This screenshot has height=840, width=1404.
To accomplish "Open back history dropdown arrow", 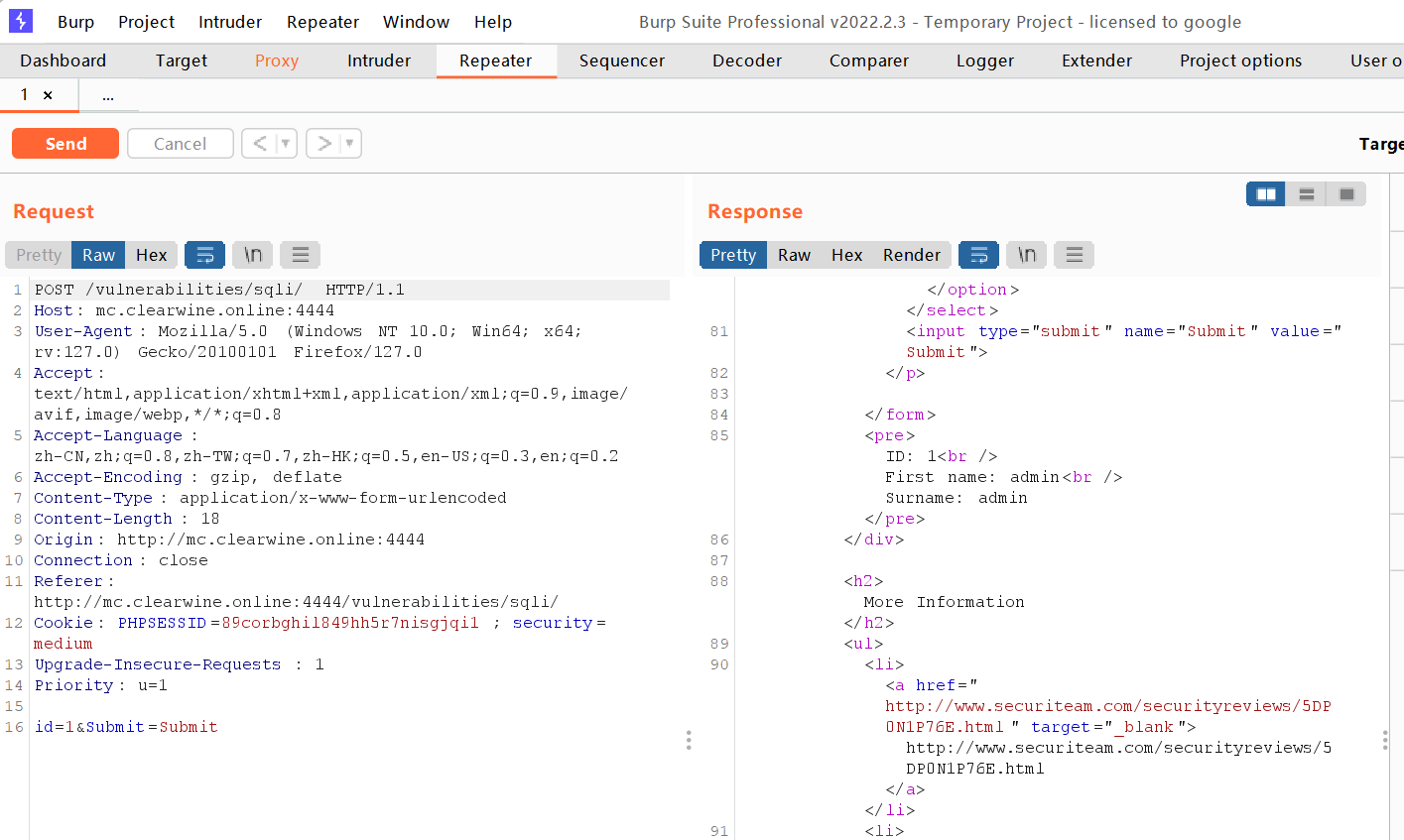I will (286, 144).
